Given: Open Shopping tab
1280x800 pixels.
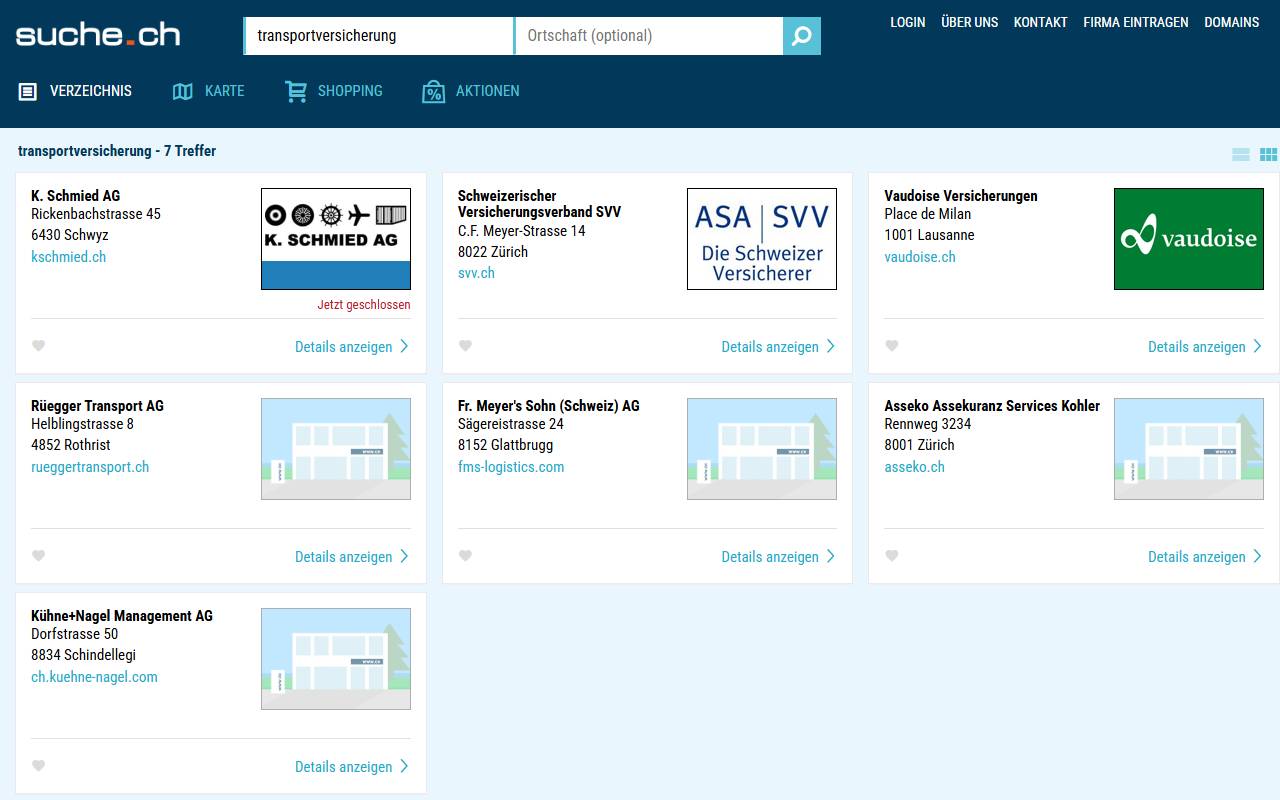Looking at the screenshot, I should click(x=334, y=91).
